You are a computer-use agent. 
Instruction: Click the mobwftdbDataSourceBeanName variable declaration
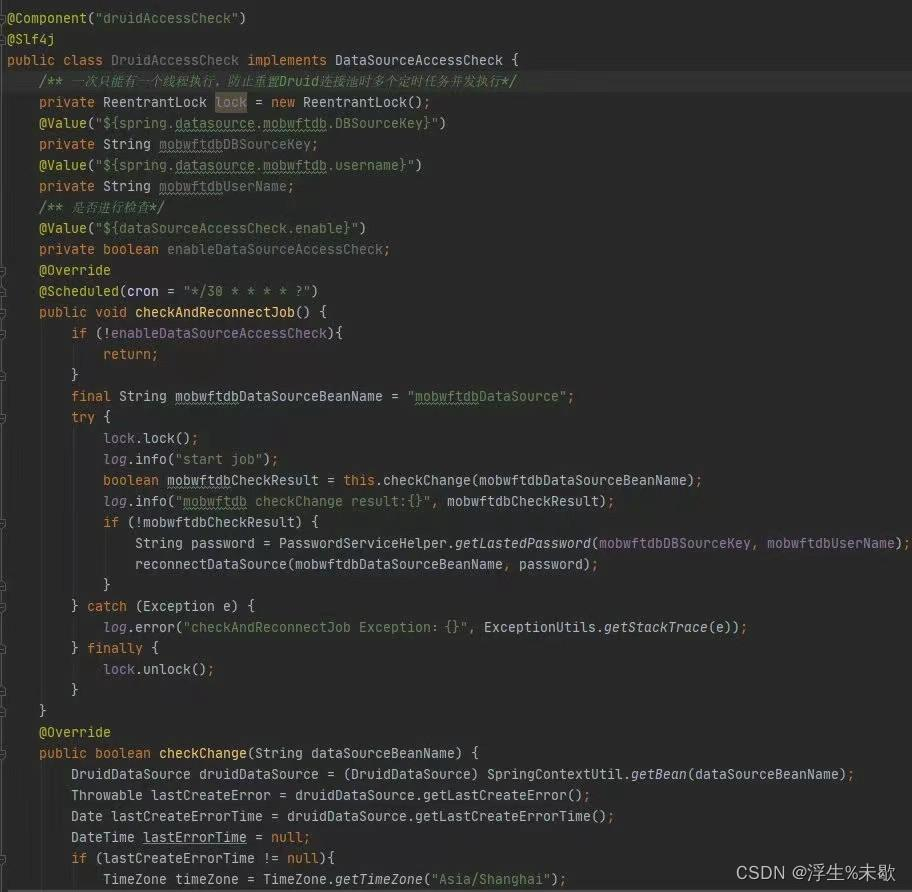point(279,397)
